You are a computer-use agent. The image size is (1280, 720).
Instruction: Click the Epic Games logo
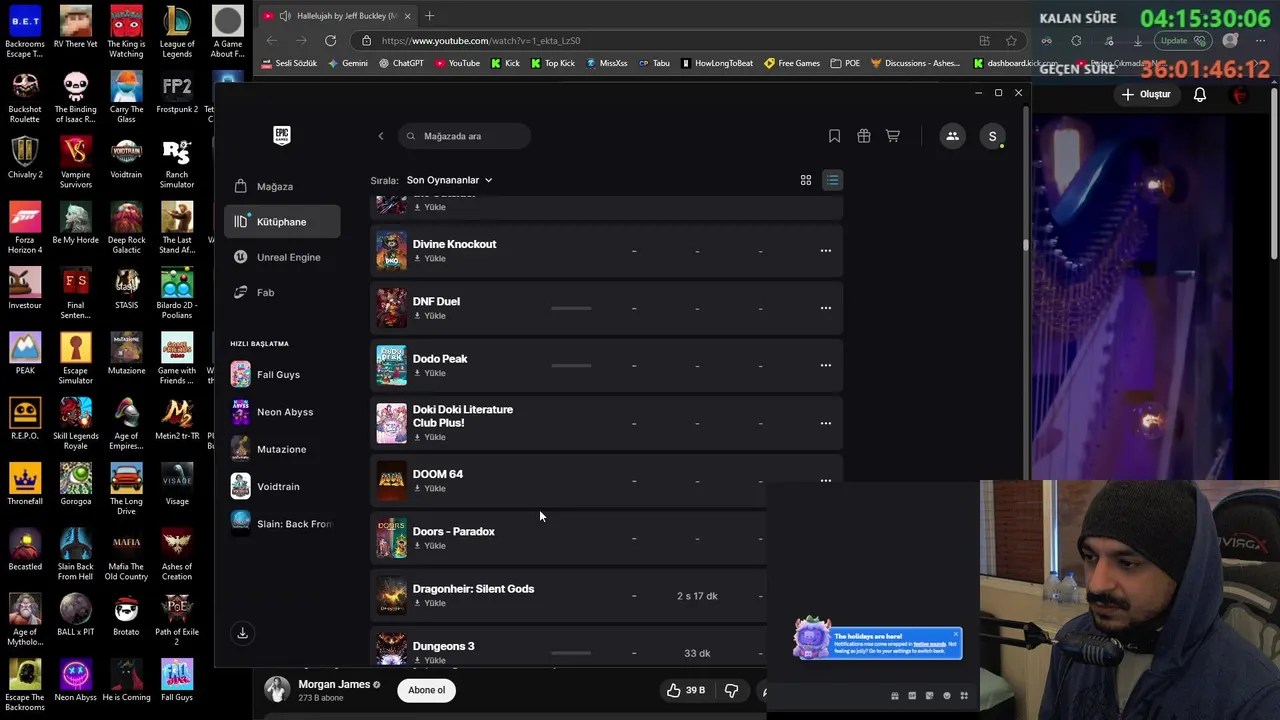[x=282, y=136]
